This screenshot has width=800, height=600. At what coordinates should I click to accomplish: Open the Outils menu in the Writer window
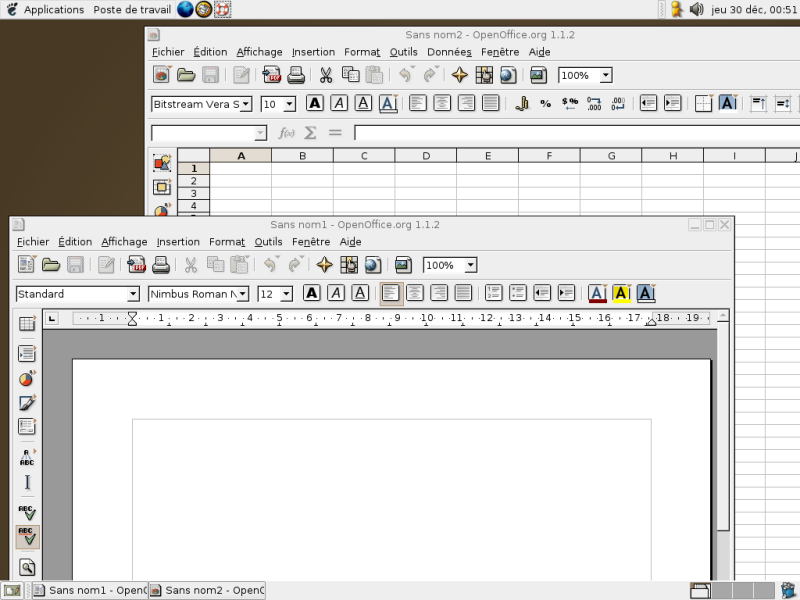[268, 242]
